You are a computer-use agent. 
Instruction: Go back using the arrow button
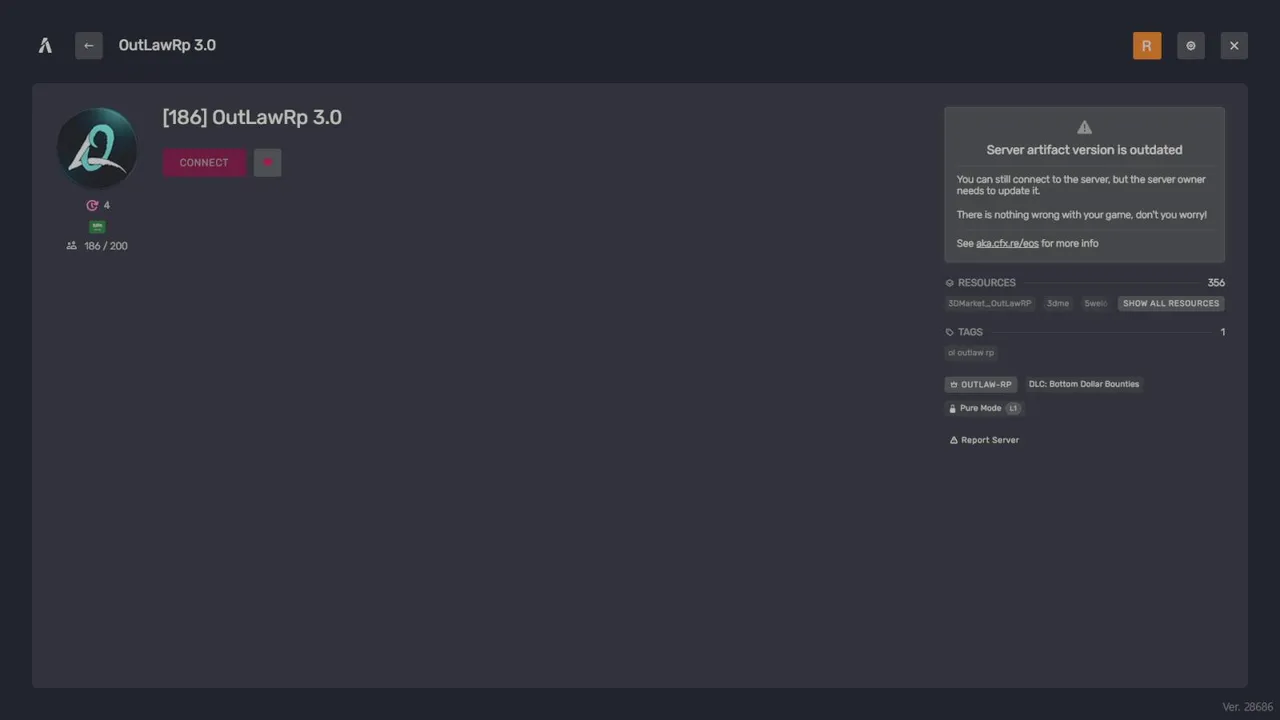89,45
